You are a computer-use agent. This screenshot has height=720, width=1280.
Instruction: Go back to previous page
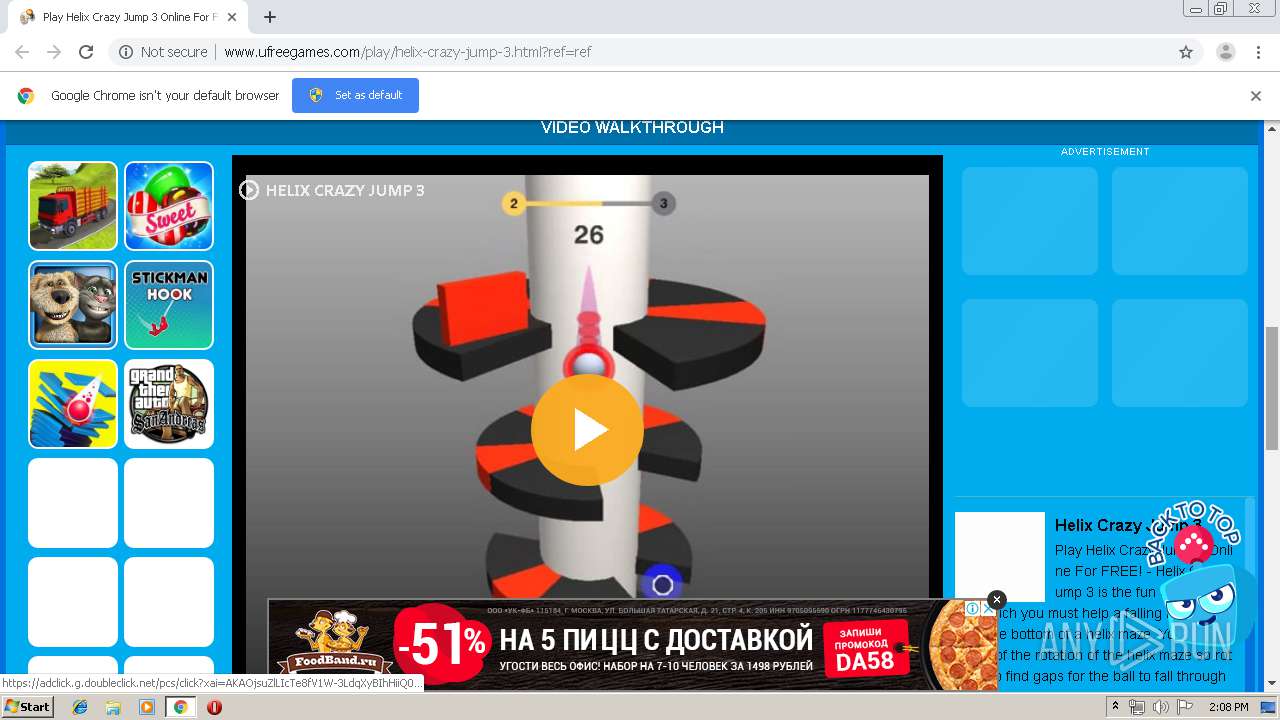[x=22, y=52]
